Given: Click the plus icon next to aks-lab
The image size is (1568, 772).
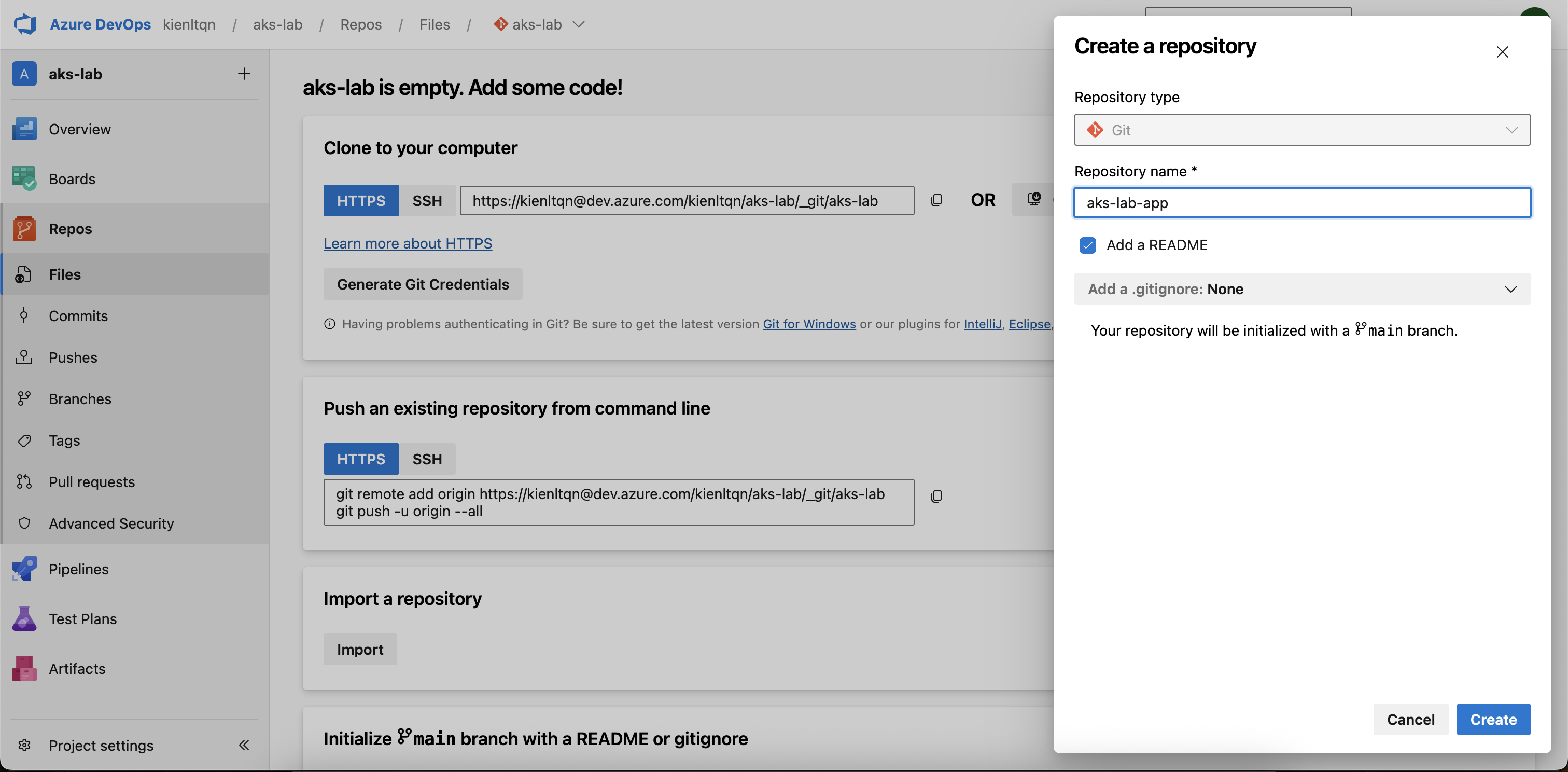Looking at the screenshot, I should click(x=244, y=74).
